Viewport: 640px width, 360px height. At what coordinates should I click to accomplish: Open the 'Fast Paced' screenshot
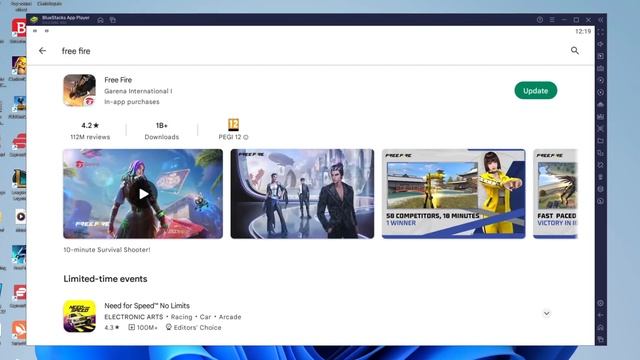coord(556,194)
